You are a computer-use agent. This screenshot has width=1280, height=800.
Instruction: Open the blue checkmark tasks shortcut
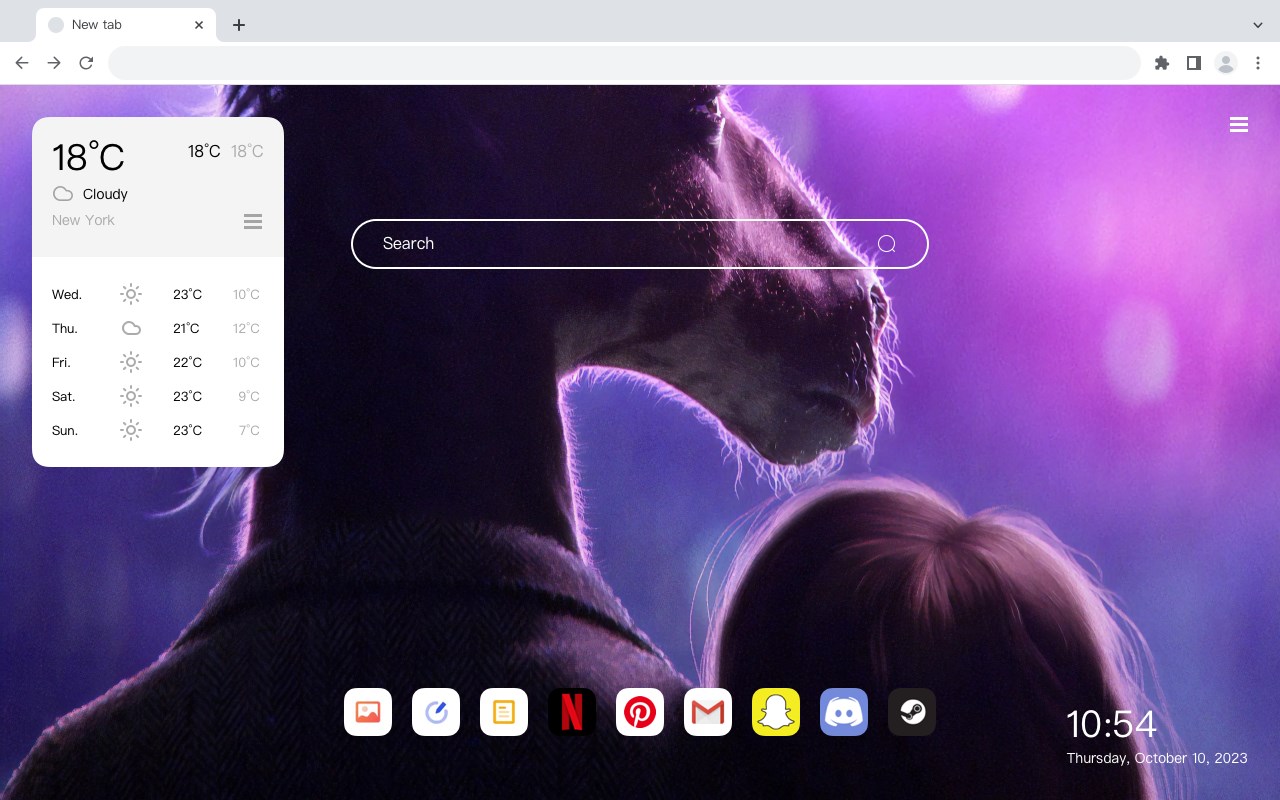click(436, 712)
